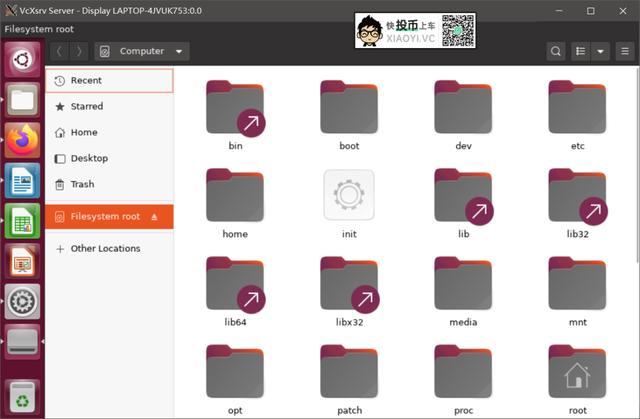
Task: Open view options dropdown arrow
Action: pyautogui.click(x=600, y=51)
